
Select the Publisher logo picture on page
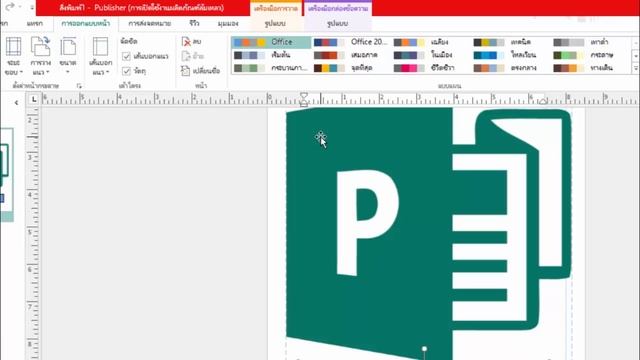(x=429, y=233)
